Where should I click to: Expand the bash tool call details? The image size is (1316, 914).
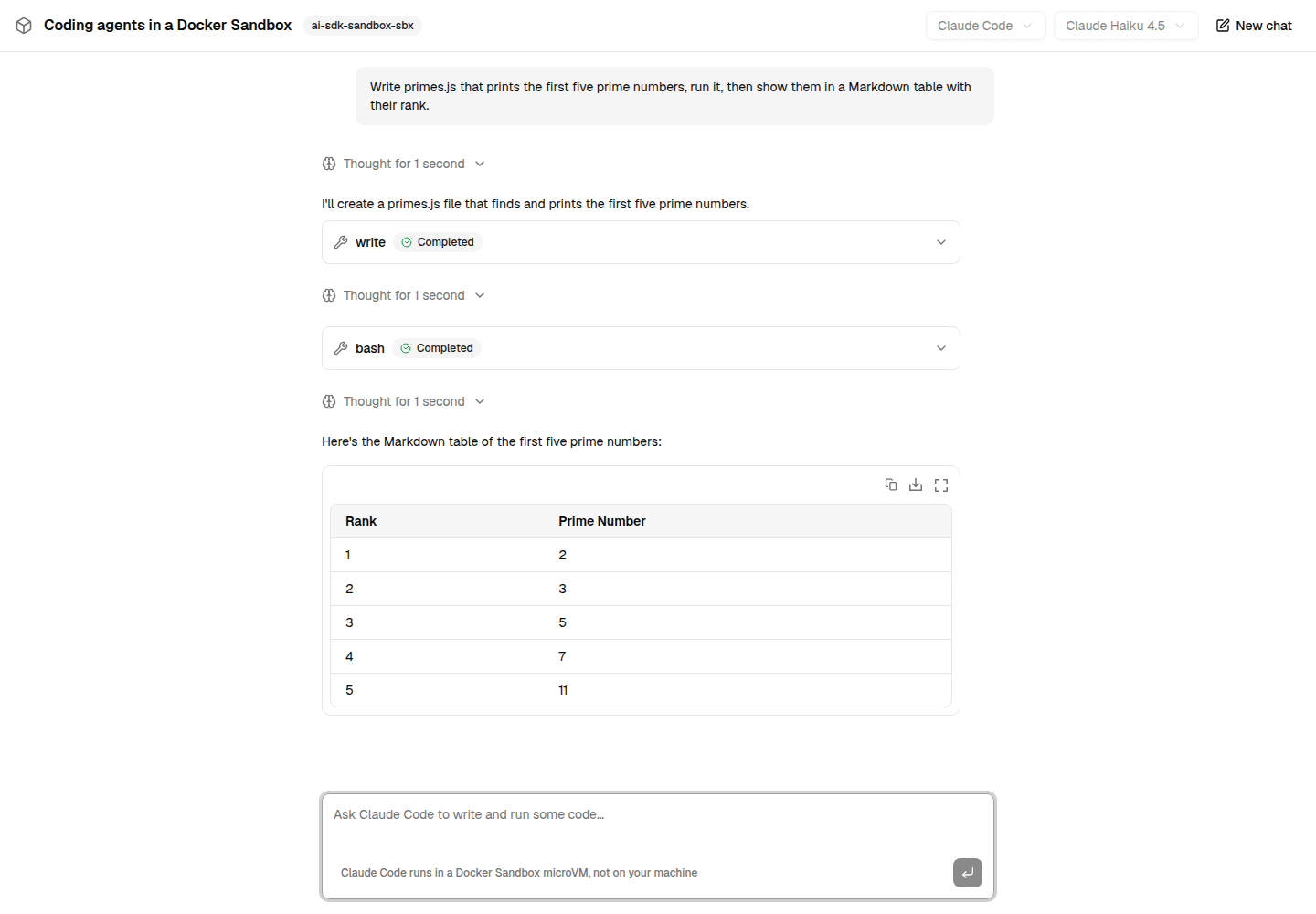tap(641, 348)
